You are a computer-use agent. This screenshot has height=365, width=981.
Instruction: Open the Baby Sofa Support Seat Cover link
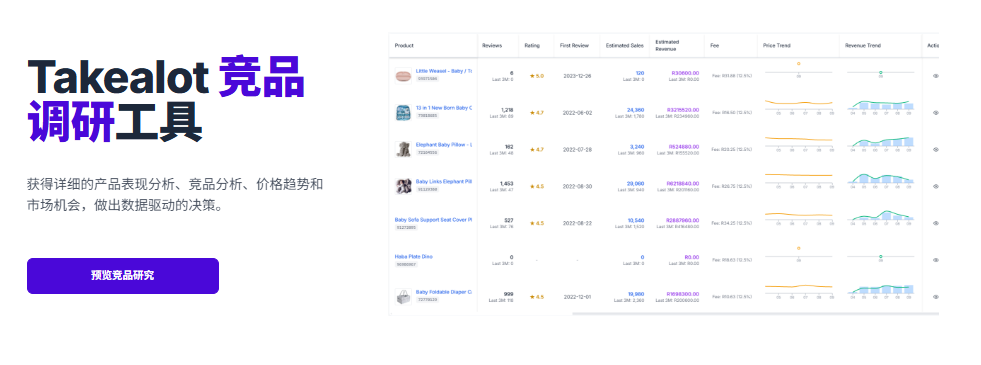(433, 220)
